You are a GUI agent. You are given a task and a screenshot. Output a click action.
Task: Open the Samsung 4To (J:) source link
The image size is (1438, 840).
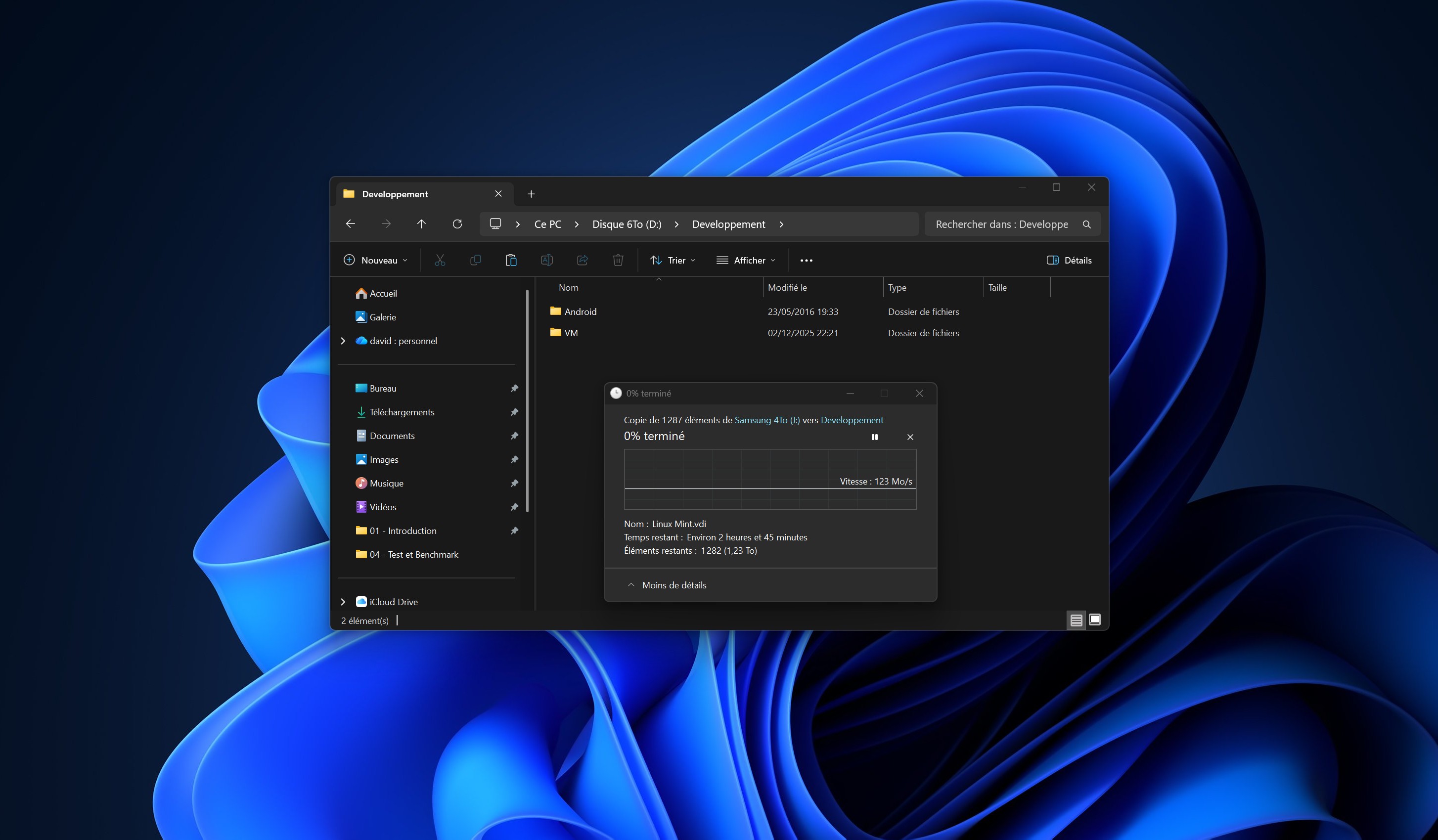pos(766,420)
